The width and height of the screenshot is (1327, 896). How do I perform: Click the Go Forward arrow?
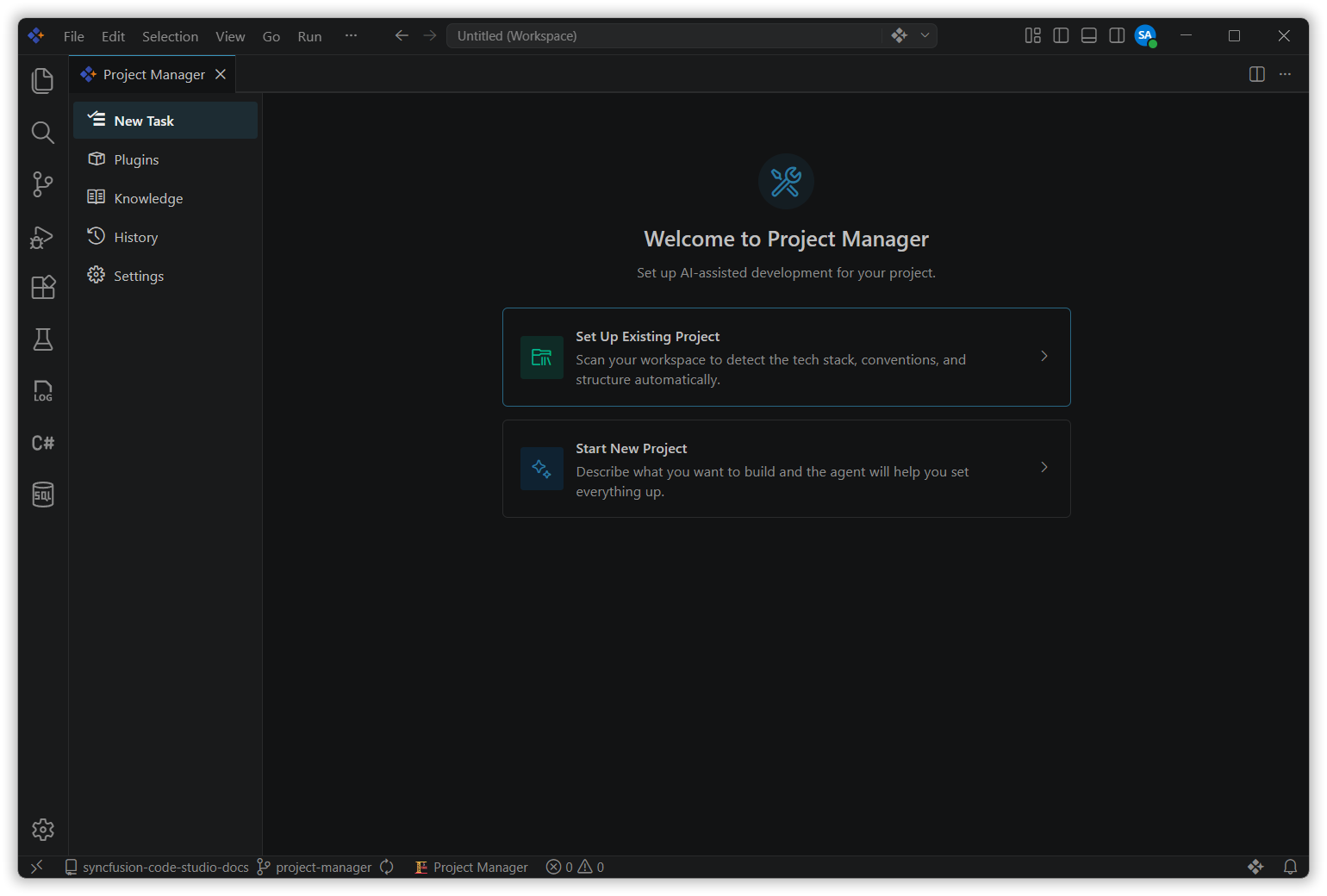430,35
